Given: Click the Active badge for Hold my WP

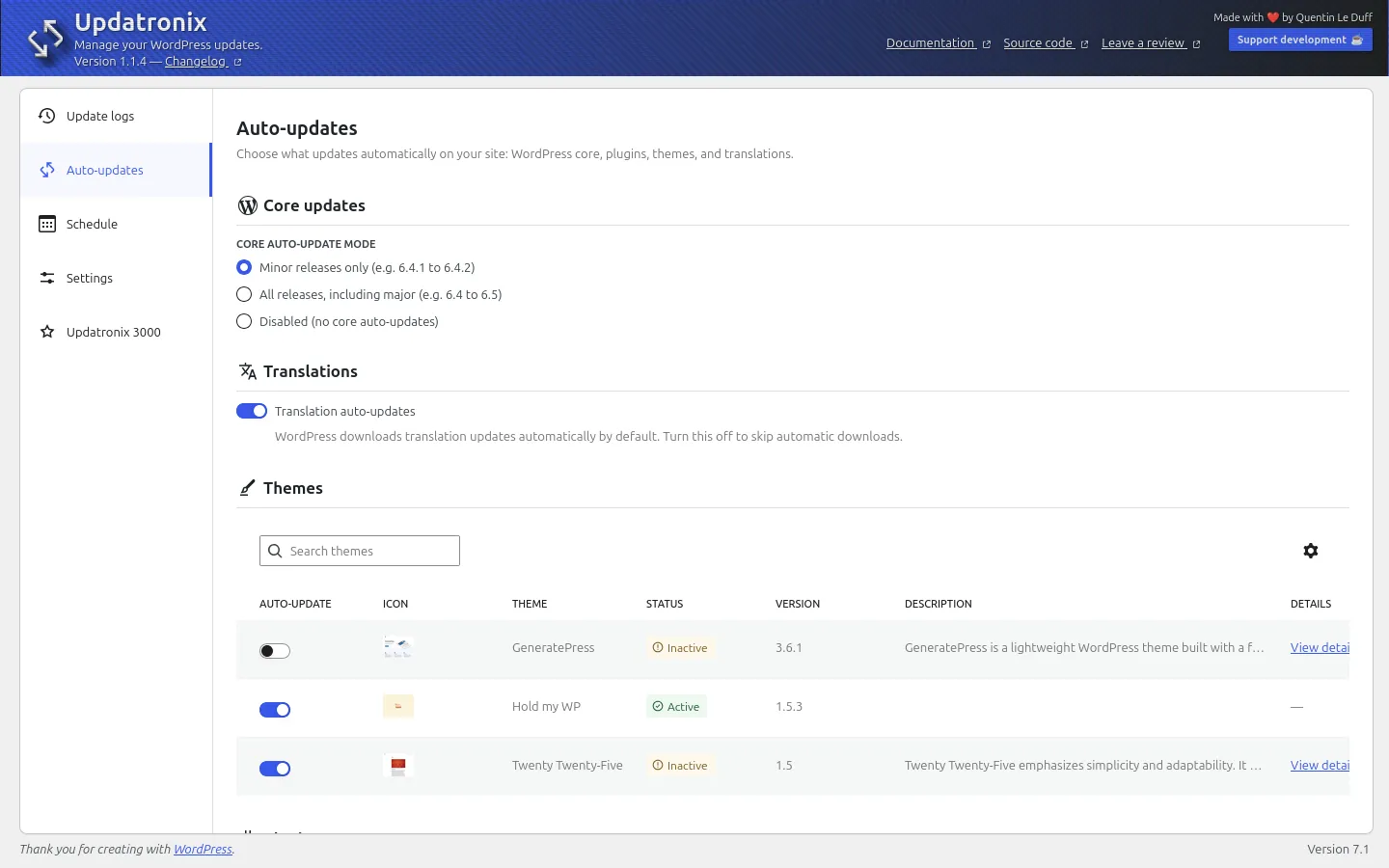Looking at the screenshot, I should pyautogui.click(x=676, y=707).
